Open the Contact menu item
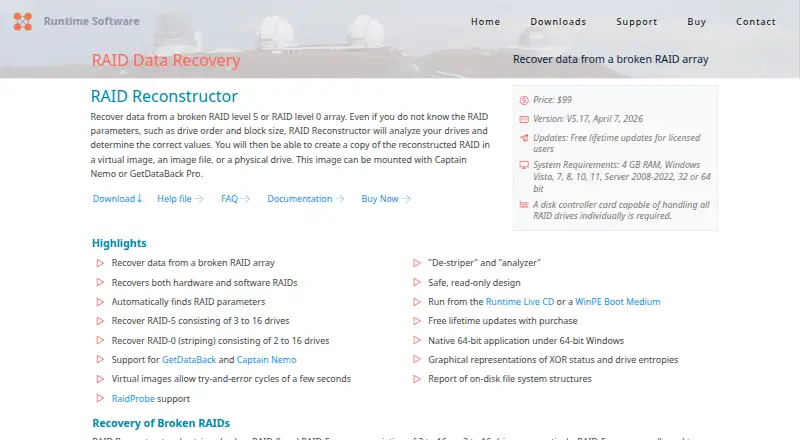 756,21
